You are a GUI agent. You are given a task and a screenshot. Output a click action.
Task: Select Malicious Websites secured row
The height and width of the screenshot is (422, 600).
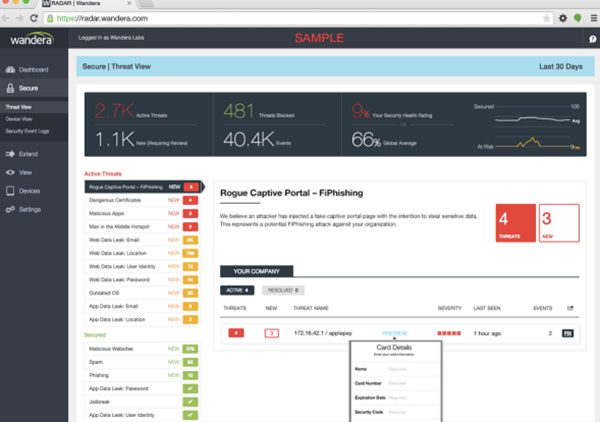click(x=142, y=349)
